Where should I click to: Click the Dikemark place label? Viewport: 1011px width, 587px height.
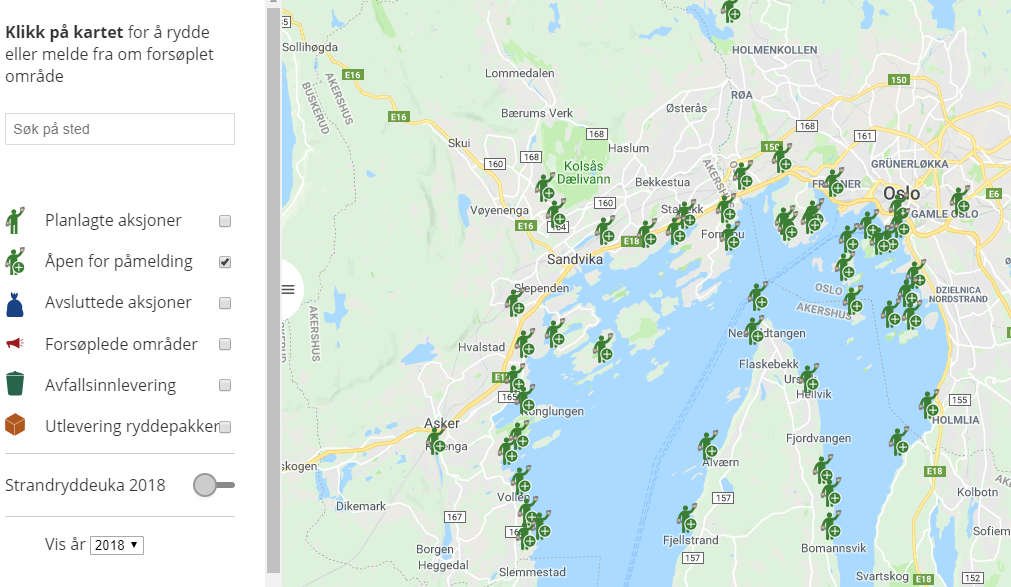(x=361, y=506)
